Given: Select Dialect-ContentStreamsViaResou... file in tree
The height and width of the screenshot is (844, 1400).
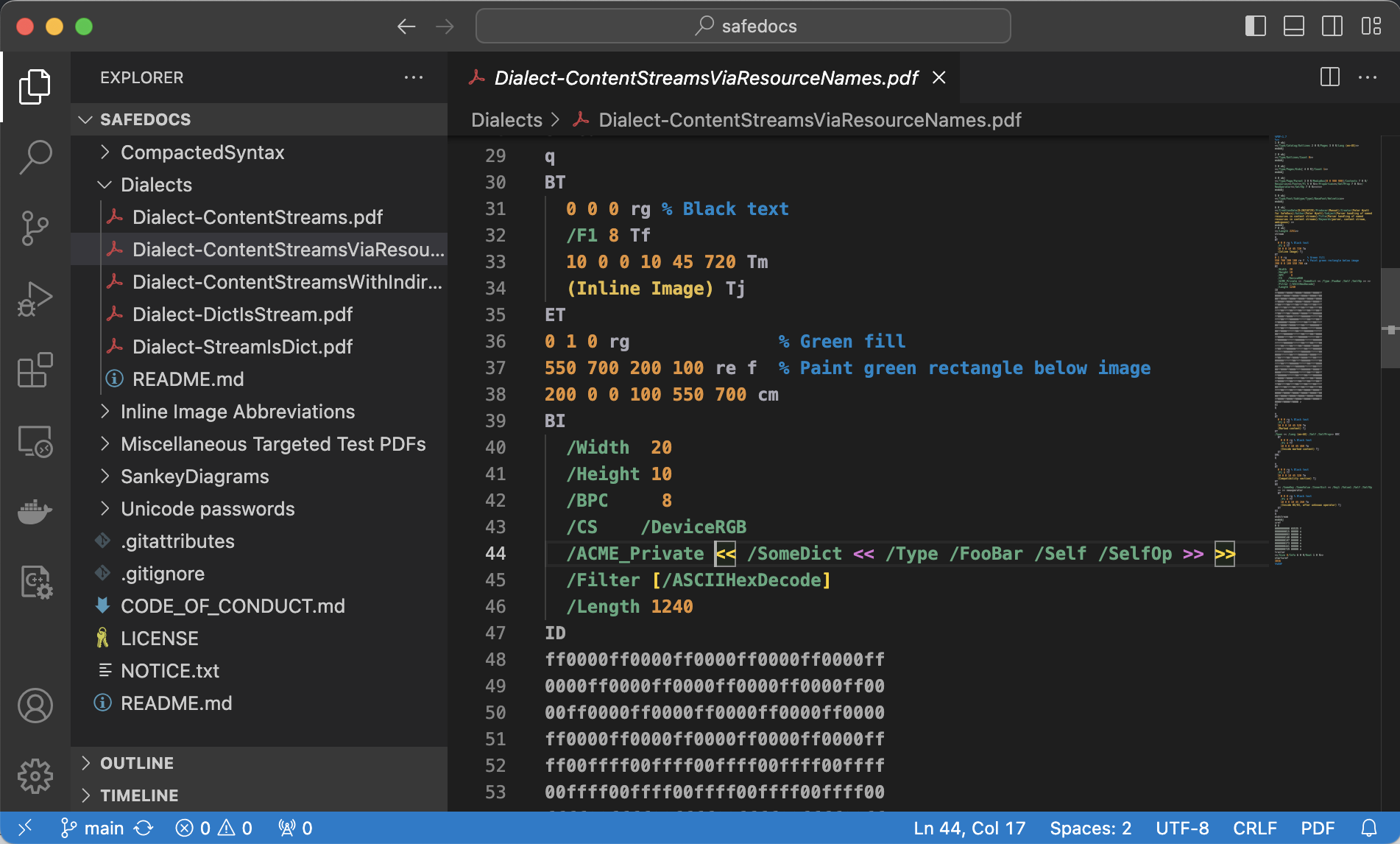Looking at the screenshot, I should click(x=259, y=250).
